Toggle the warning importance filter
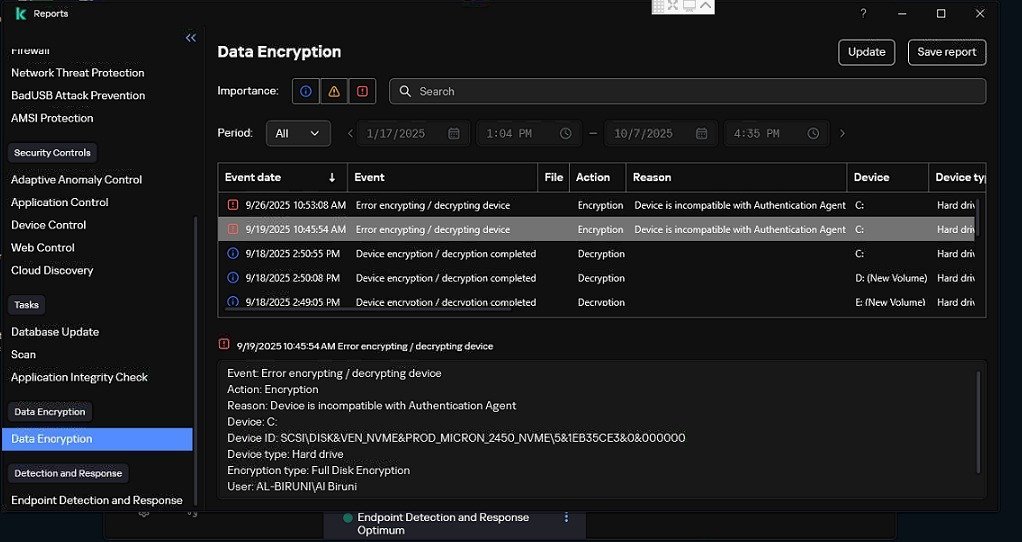Screen dimensions: 1022x542 pos(334,91)
